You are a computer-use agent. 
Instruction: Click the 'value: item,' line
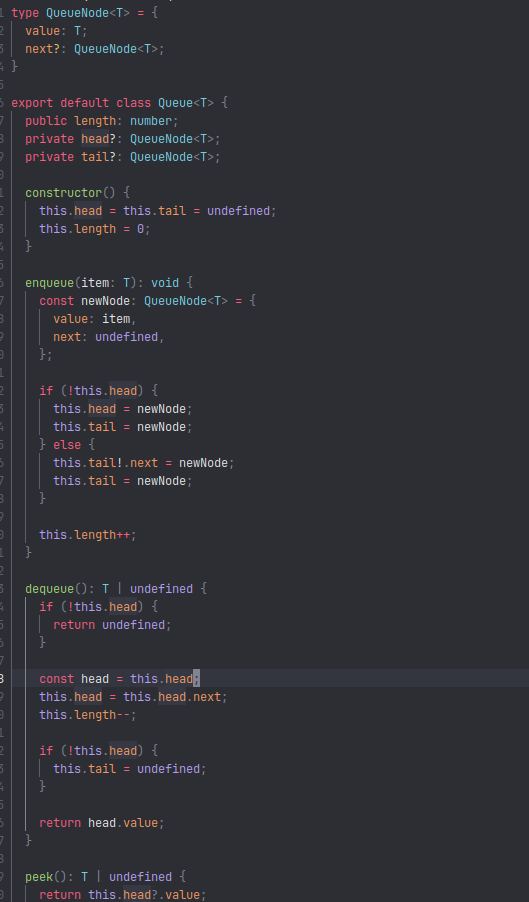click(x=95, y=319)
